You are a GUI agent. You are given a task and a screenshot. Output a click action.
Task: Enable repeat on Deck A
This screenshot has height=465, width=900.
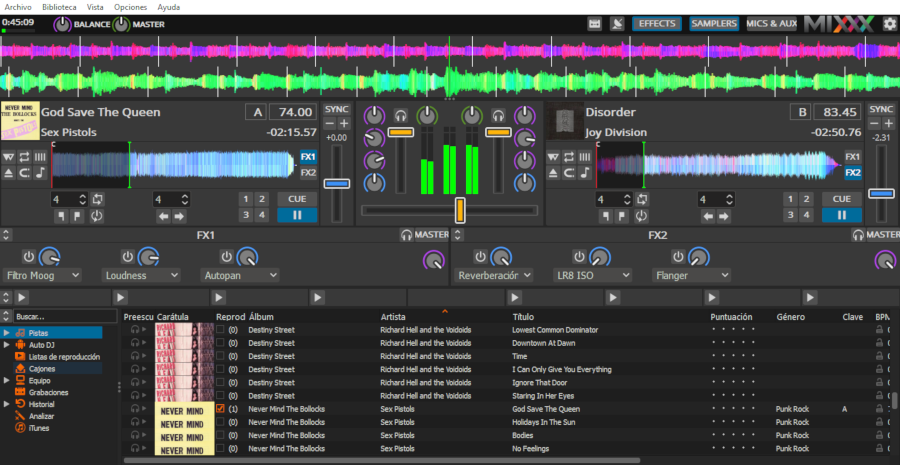coord(24,157)
